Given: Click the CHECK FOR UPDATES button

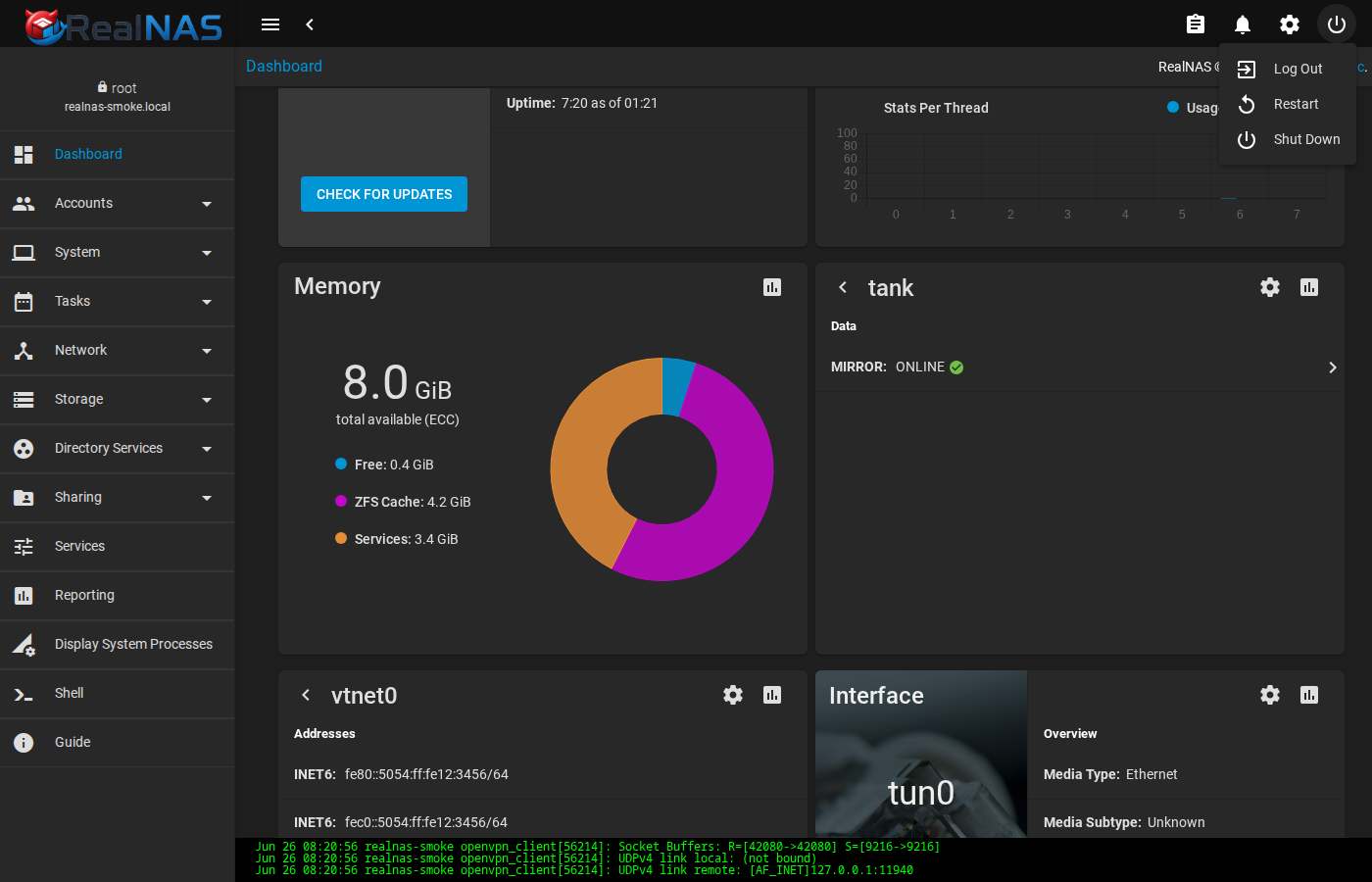Looking at the screenshot, I should tap(384, 194).
